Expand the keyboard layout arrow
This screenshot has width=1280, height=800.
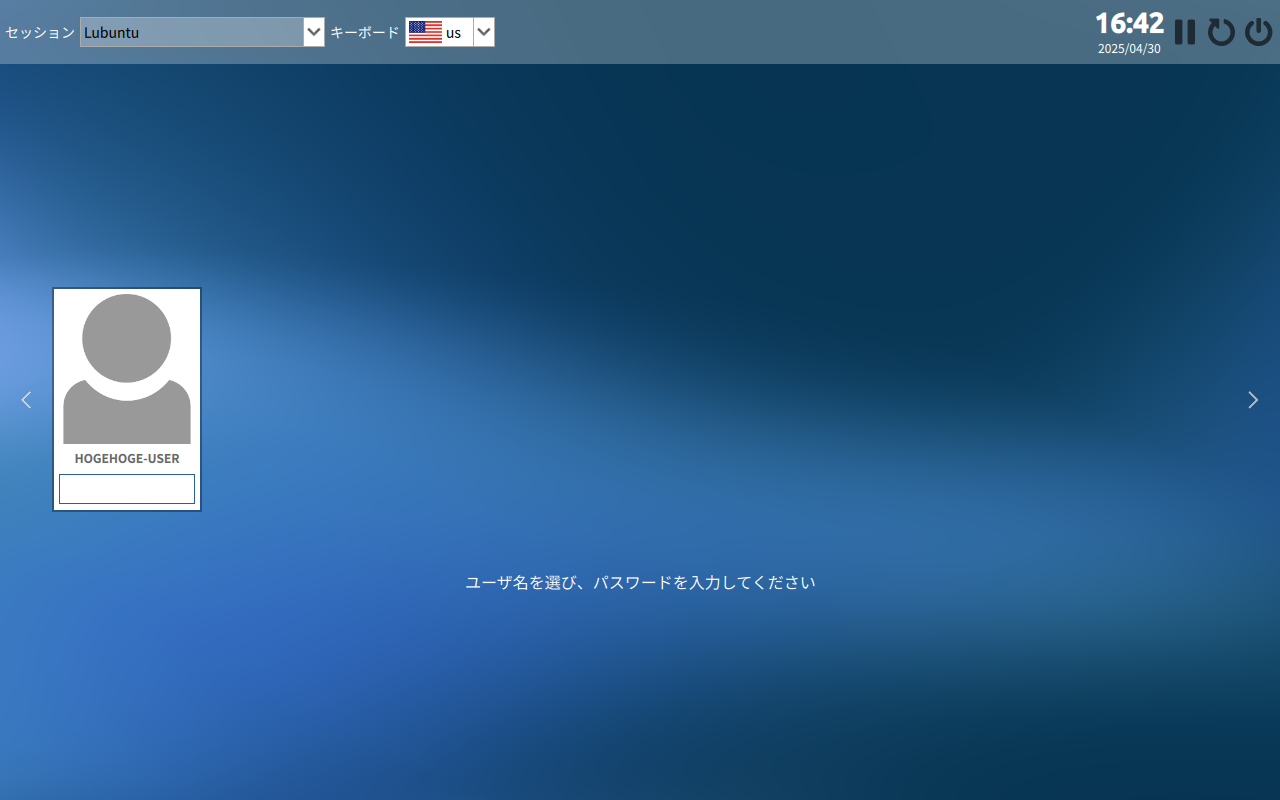pos(484,32)
